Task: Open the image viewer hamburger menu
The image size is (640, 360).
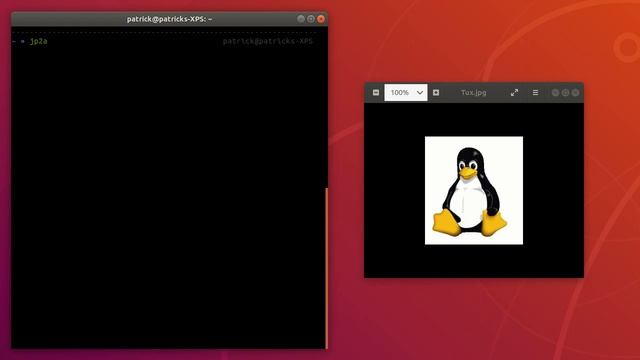Action: click(536, 93)
